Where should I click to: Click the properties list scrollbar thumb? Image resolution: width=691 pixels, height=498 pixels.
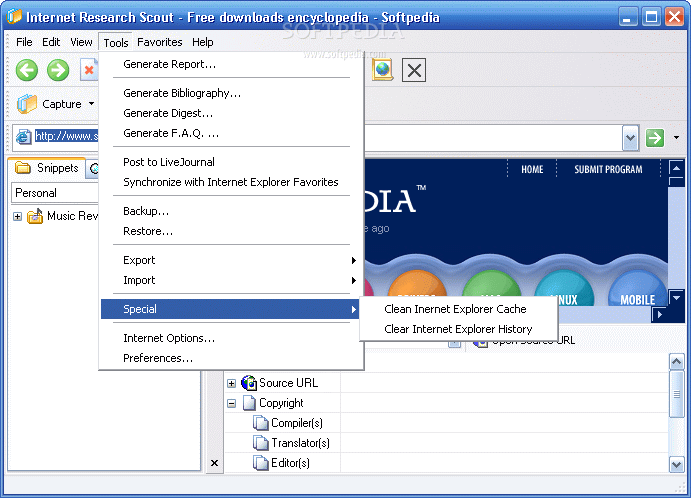[676, 394]
